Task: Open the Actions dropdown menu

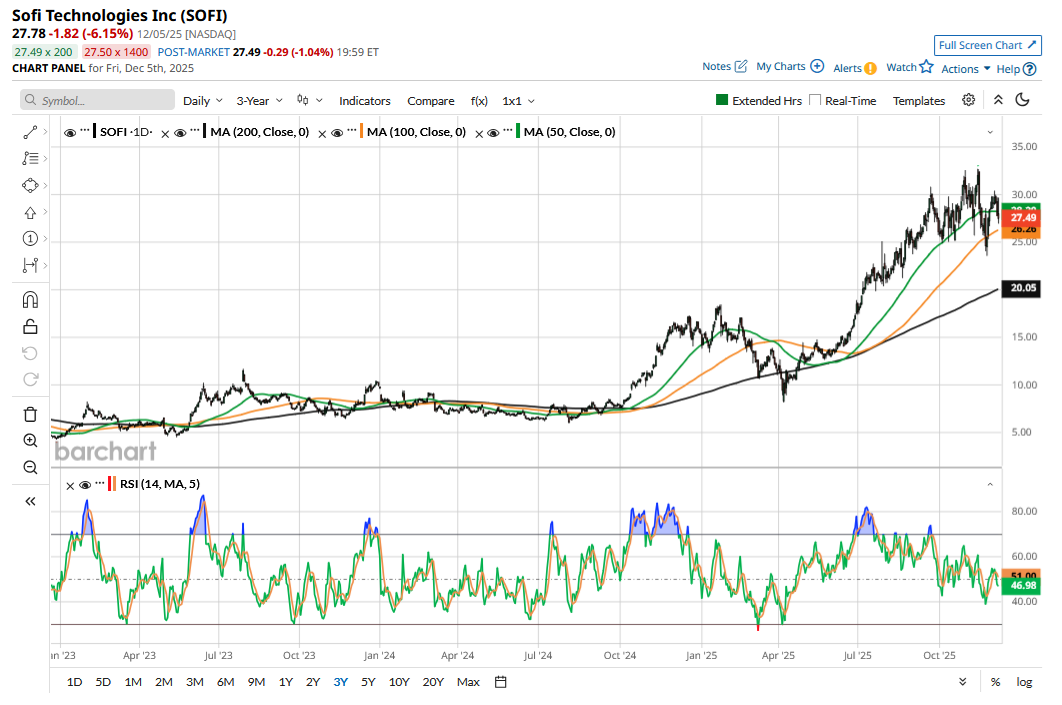Action: click(965, 68)
